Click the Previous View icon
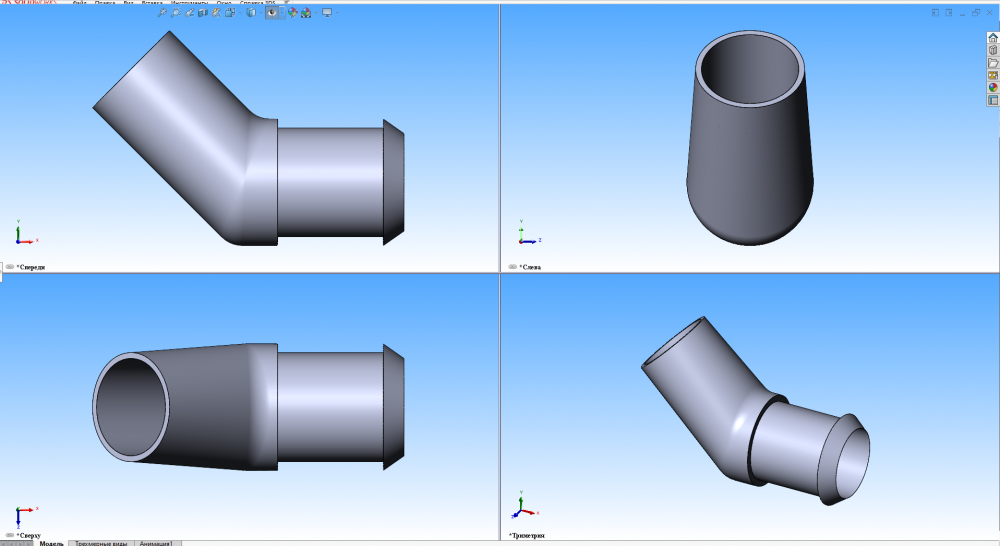 pos(189,12)
